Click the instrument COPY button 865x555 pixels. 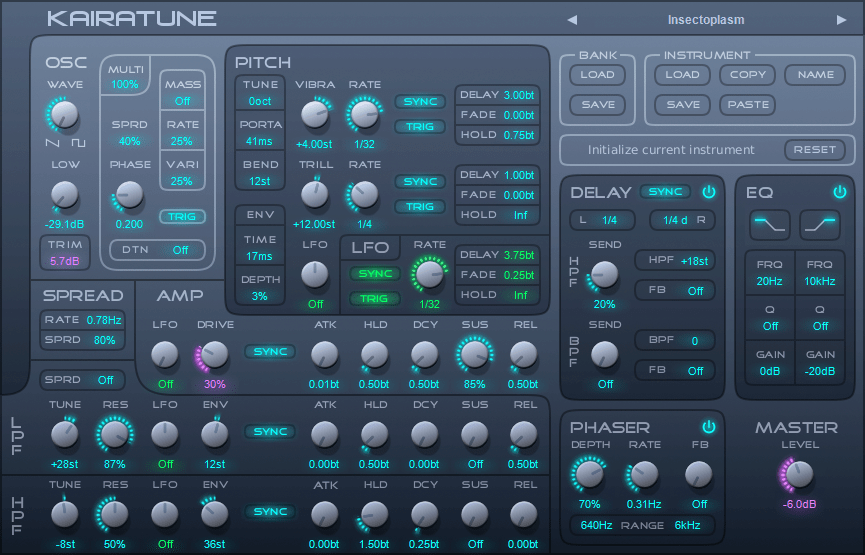point(748,75)
